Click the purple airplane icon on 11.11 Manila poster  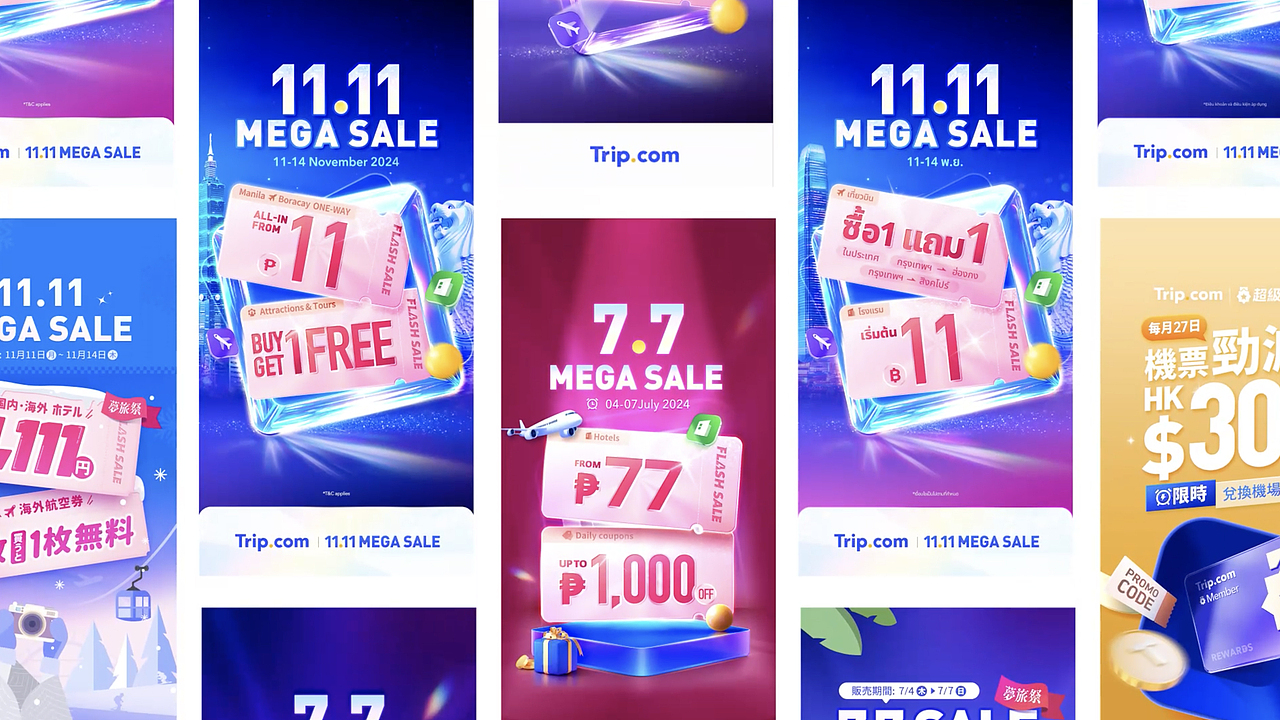(224, 346)
